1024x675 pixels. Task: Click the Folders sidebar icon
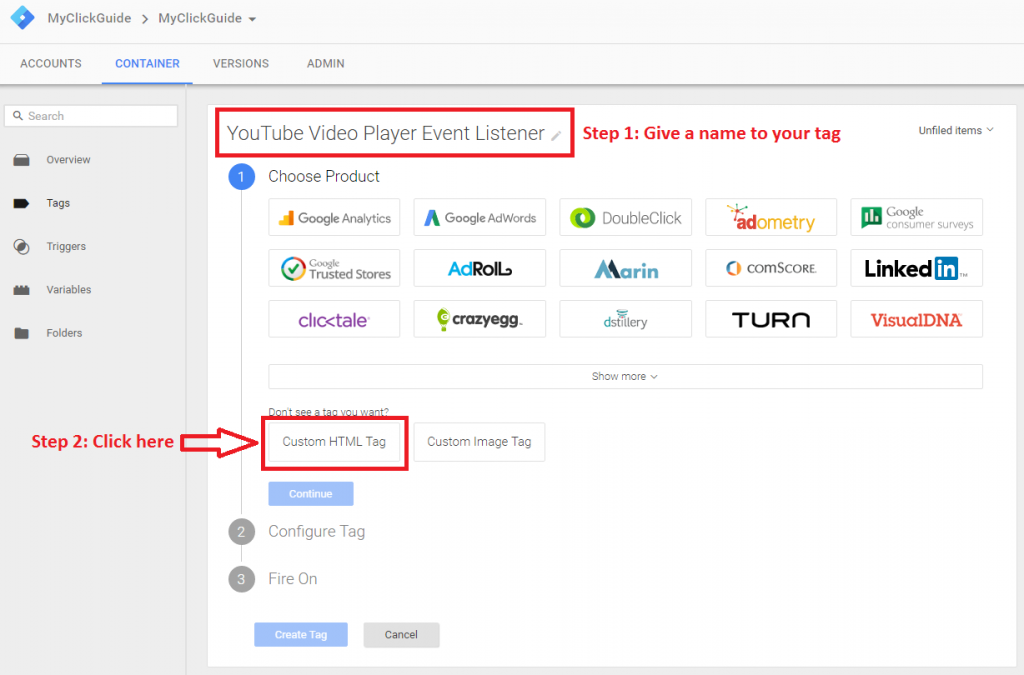coord(22,333)
